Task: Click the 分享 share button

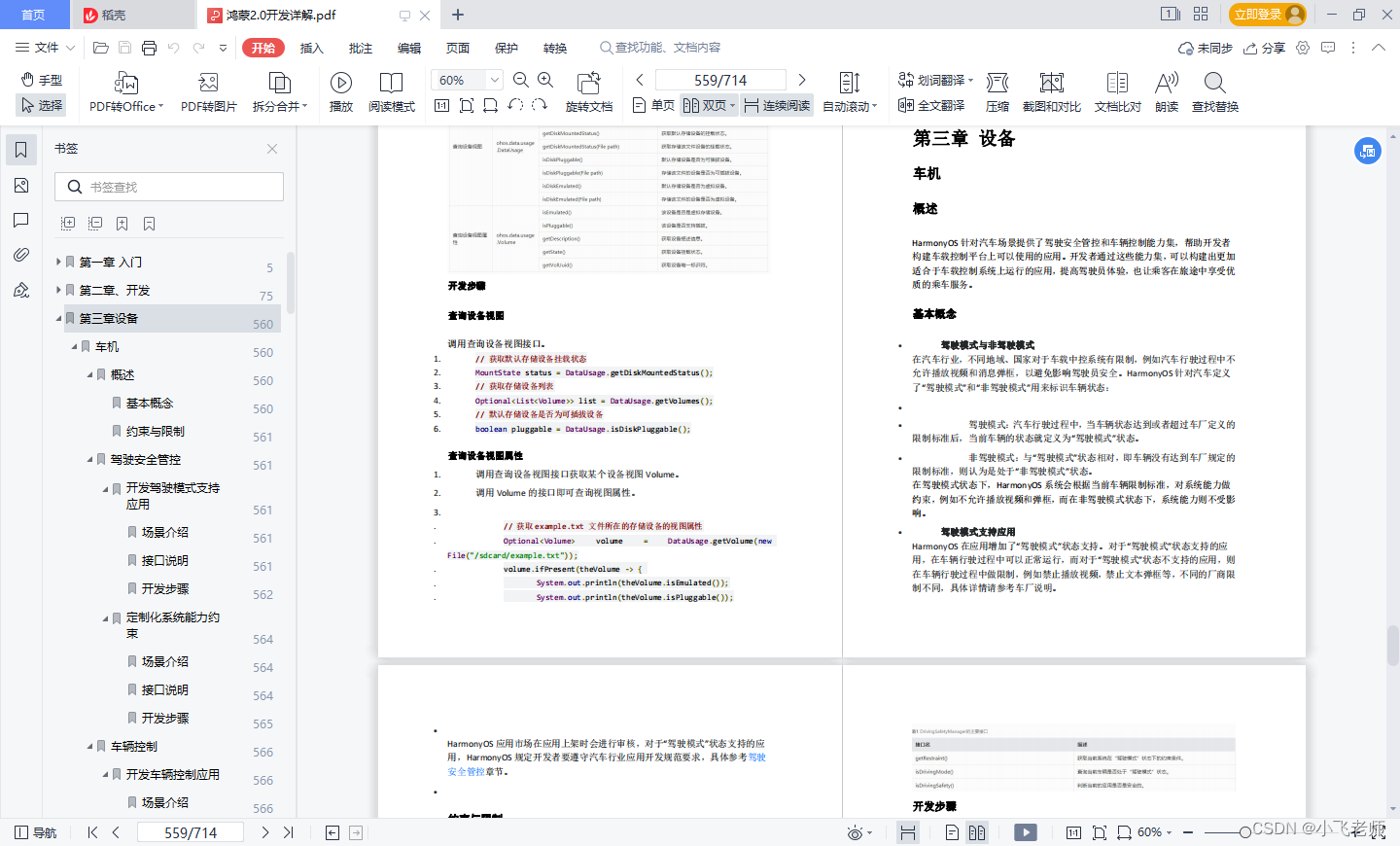Action: [1264, 48]
